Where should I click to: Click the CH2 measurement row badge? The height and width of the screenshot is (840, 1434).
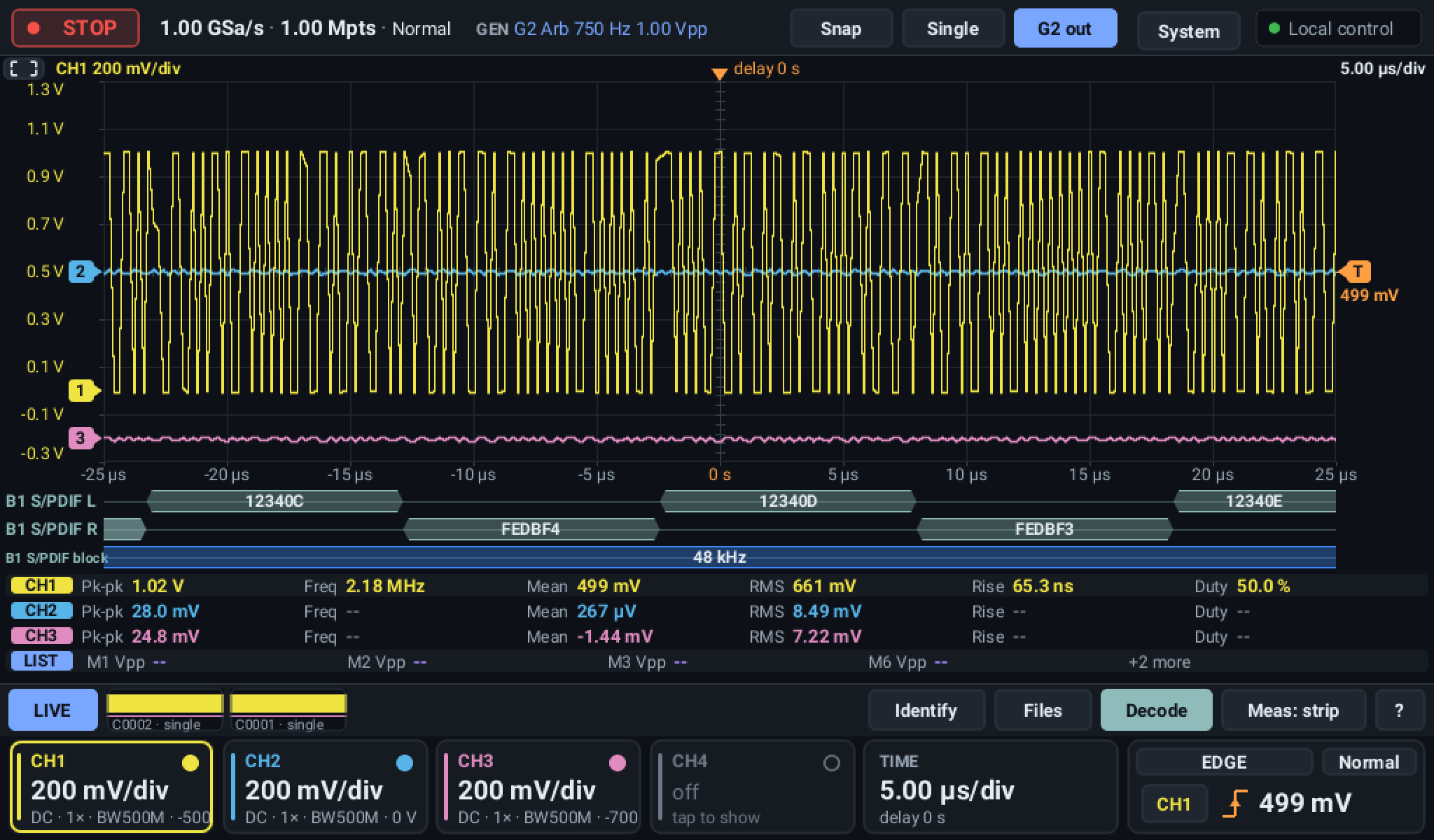click(x=41, y=610)
